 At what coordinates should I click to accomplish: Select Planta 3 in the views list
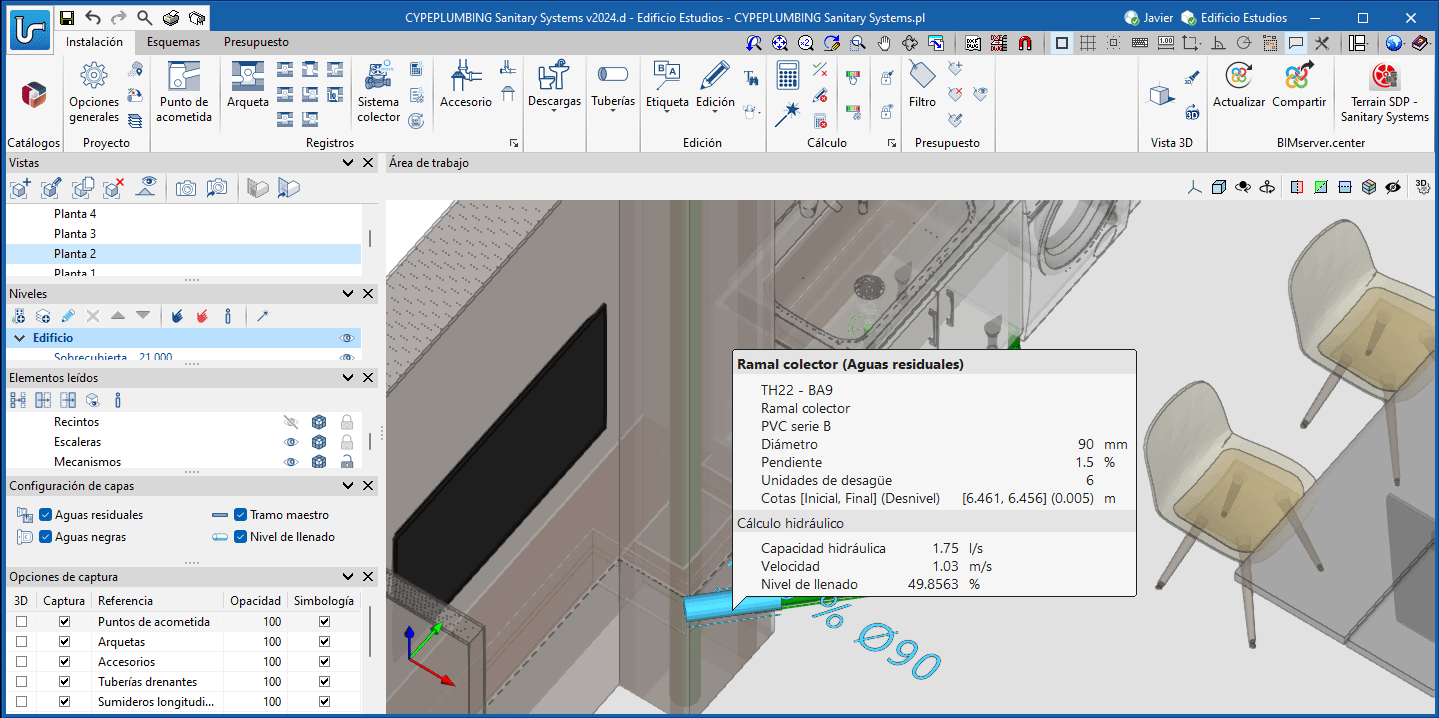coord(75,234)
